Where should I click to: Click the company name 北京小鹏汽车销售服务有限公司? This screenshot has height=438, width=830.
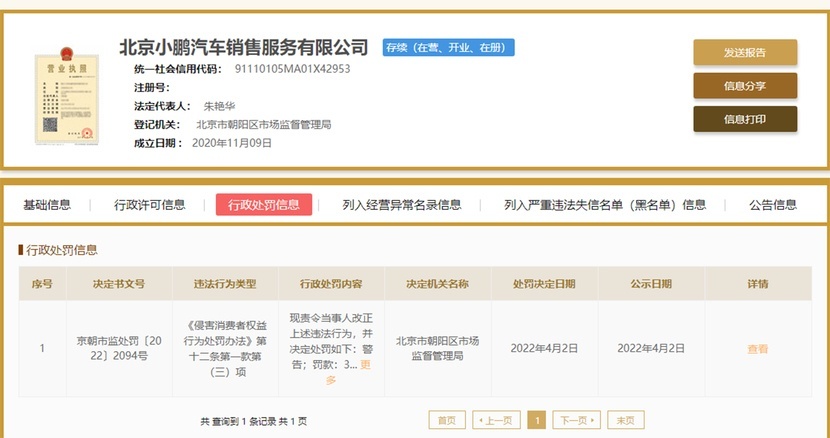[243, 47]
